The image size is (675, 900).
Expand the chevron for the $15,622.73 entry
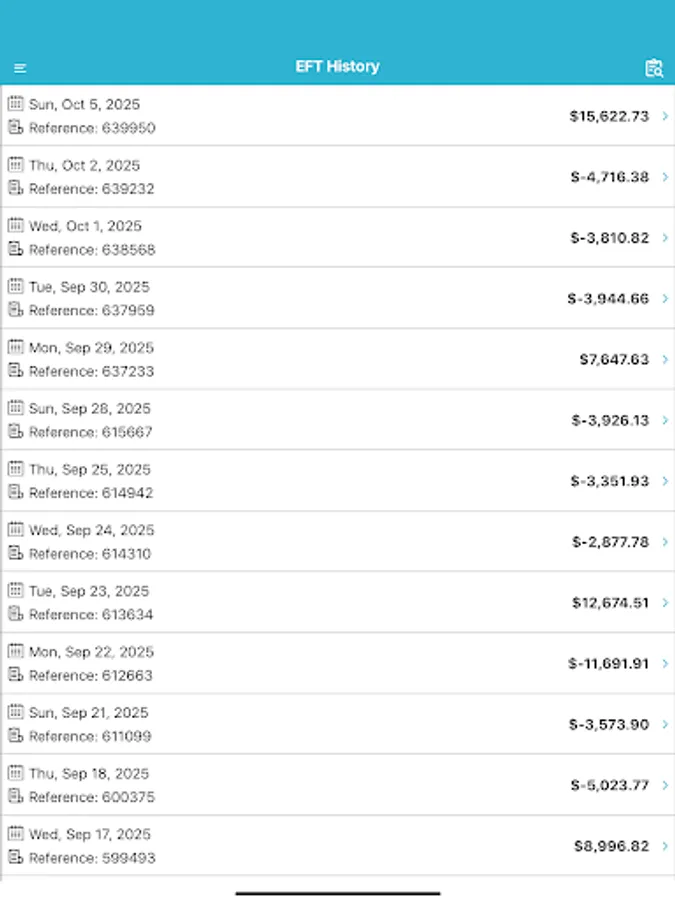(x=664, y=116)
